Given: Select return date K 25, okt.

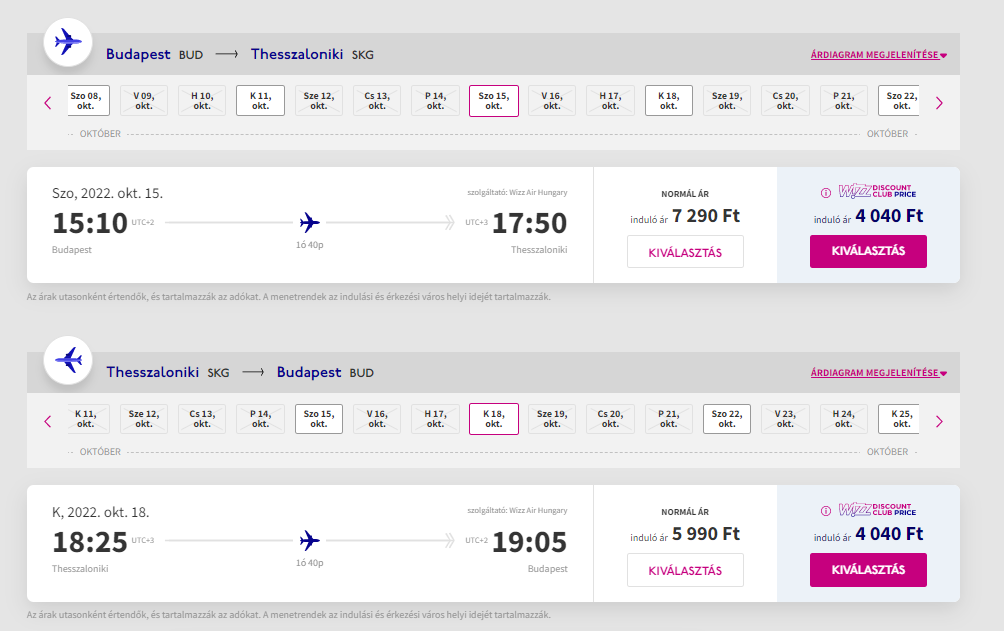Looking at the screenshot, I should (899, 419).
